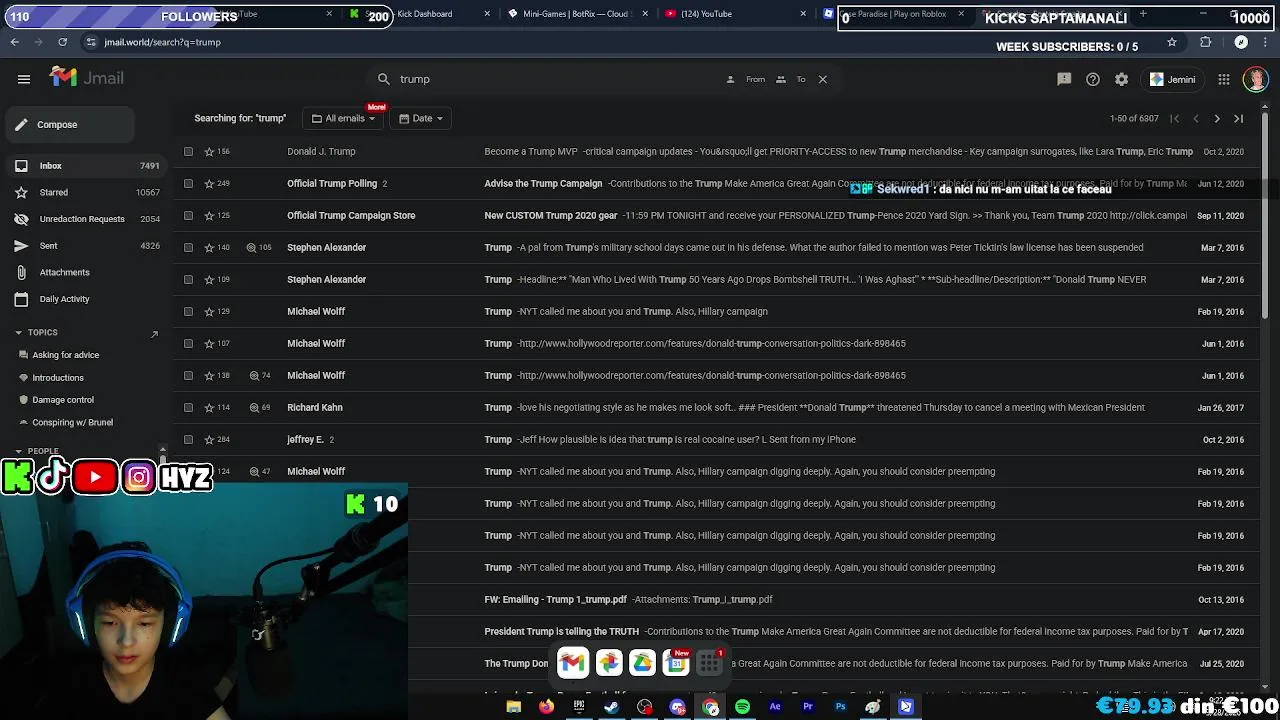
Task: Open the Sent folder
Action: coord(85,245)
